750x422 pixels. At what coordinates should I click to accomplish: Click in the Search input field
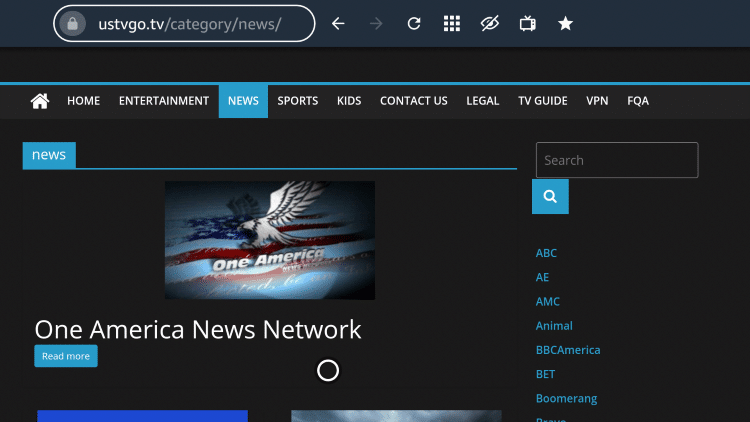pos(617,160)
